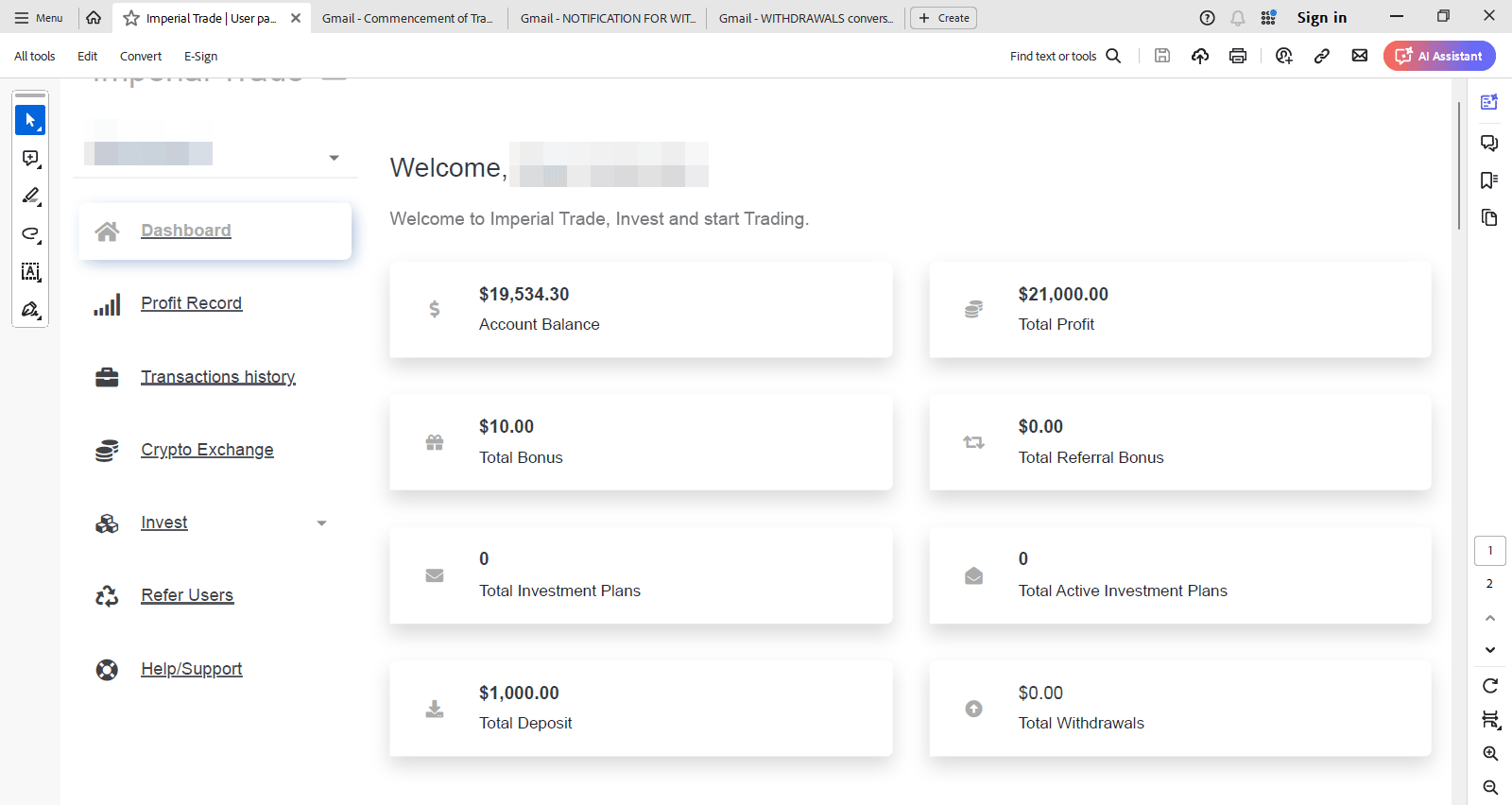Create a new tab with Create button
Image resolution: width=1512 pixels, height=805 pixels.
tap(943, 18)
